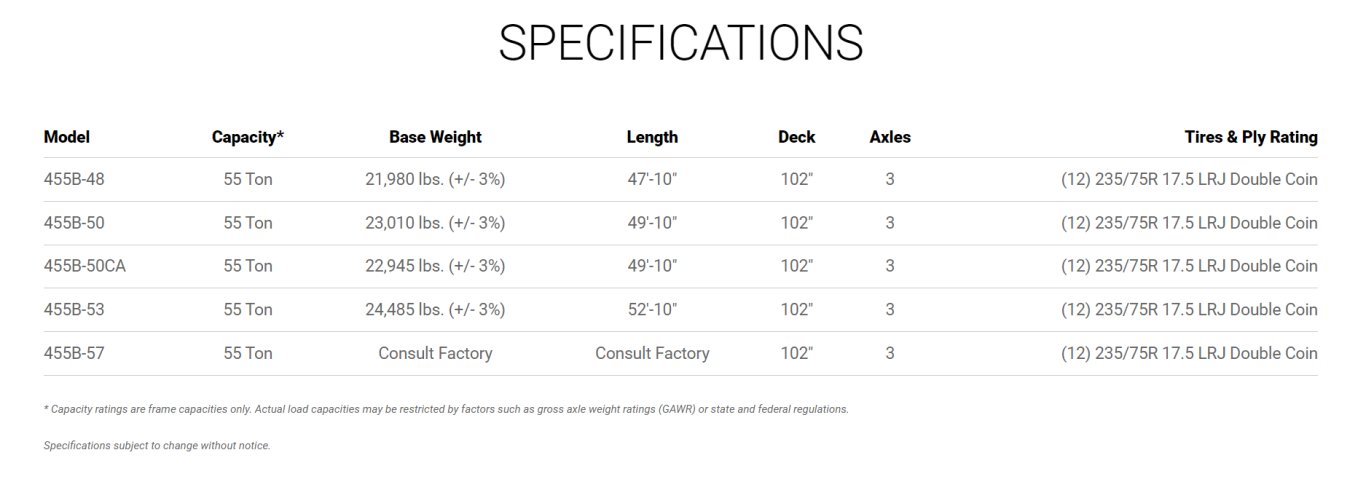Click the Model column header

[x=67, y=137]
